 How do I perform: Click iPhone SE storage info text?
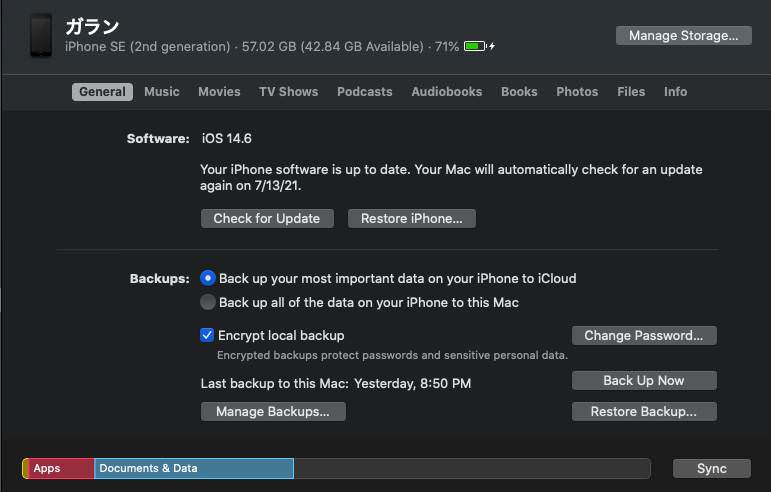coord(262,47)
